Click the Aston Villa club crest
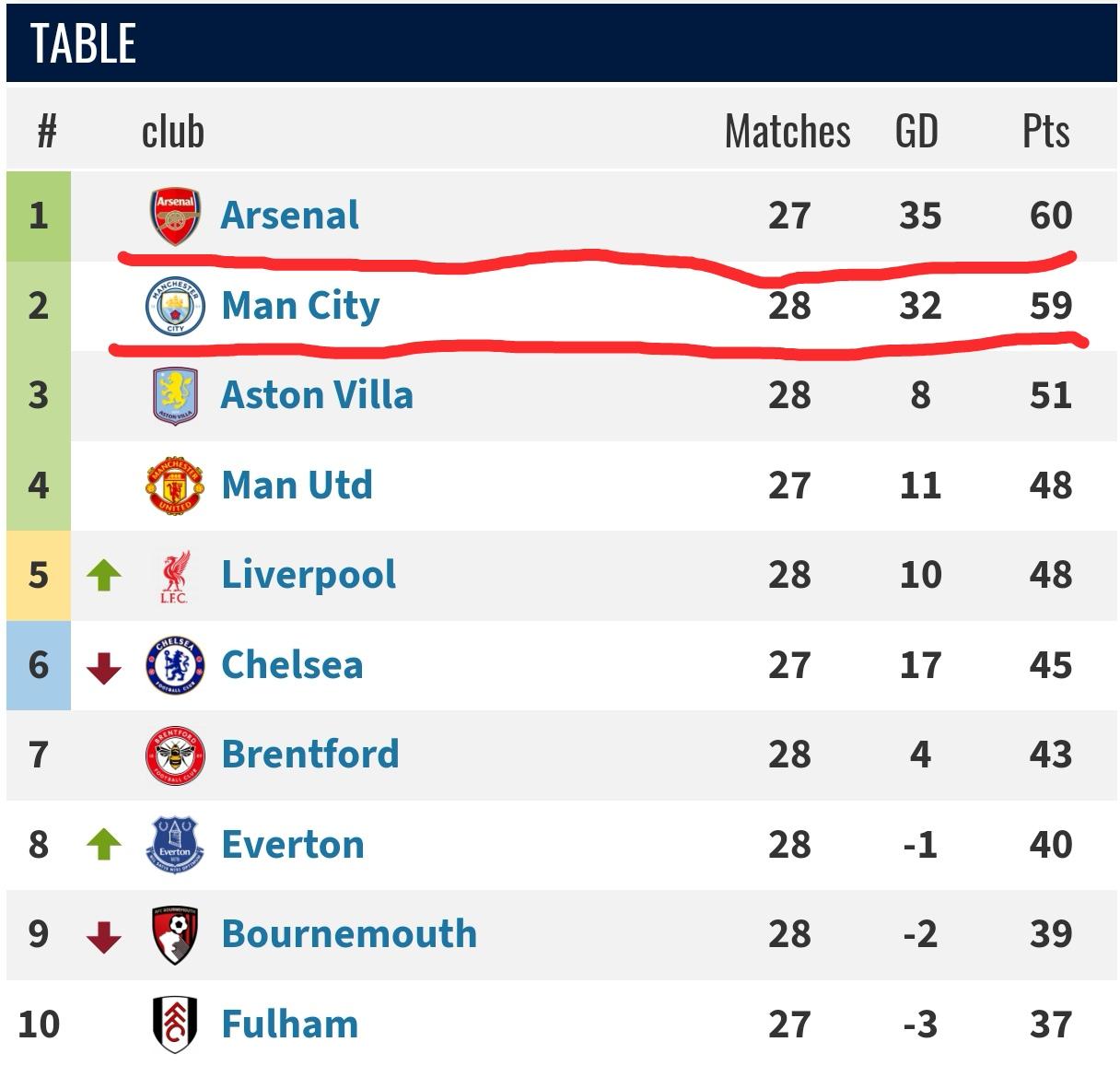 pyautogui.click(x=175, y=396)
